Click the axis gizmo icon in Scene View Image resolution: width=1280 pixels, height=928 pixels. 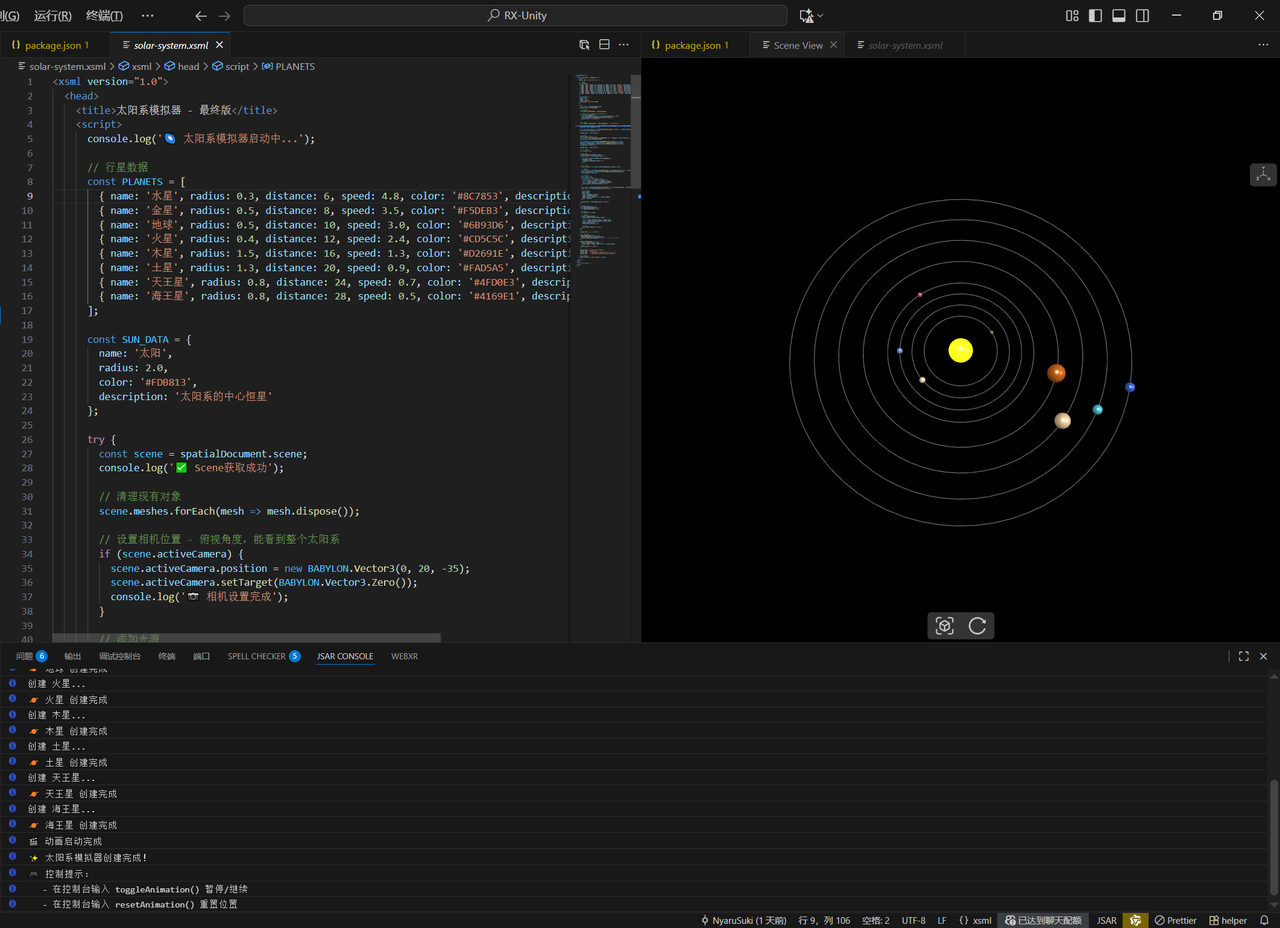point(1263,174)
